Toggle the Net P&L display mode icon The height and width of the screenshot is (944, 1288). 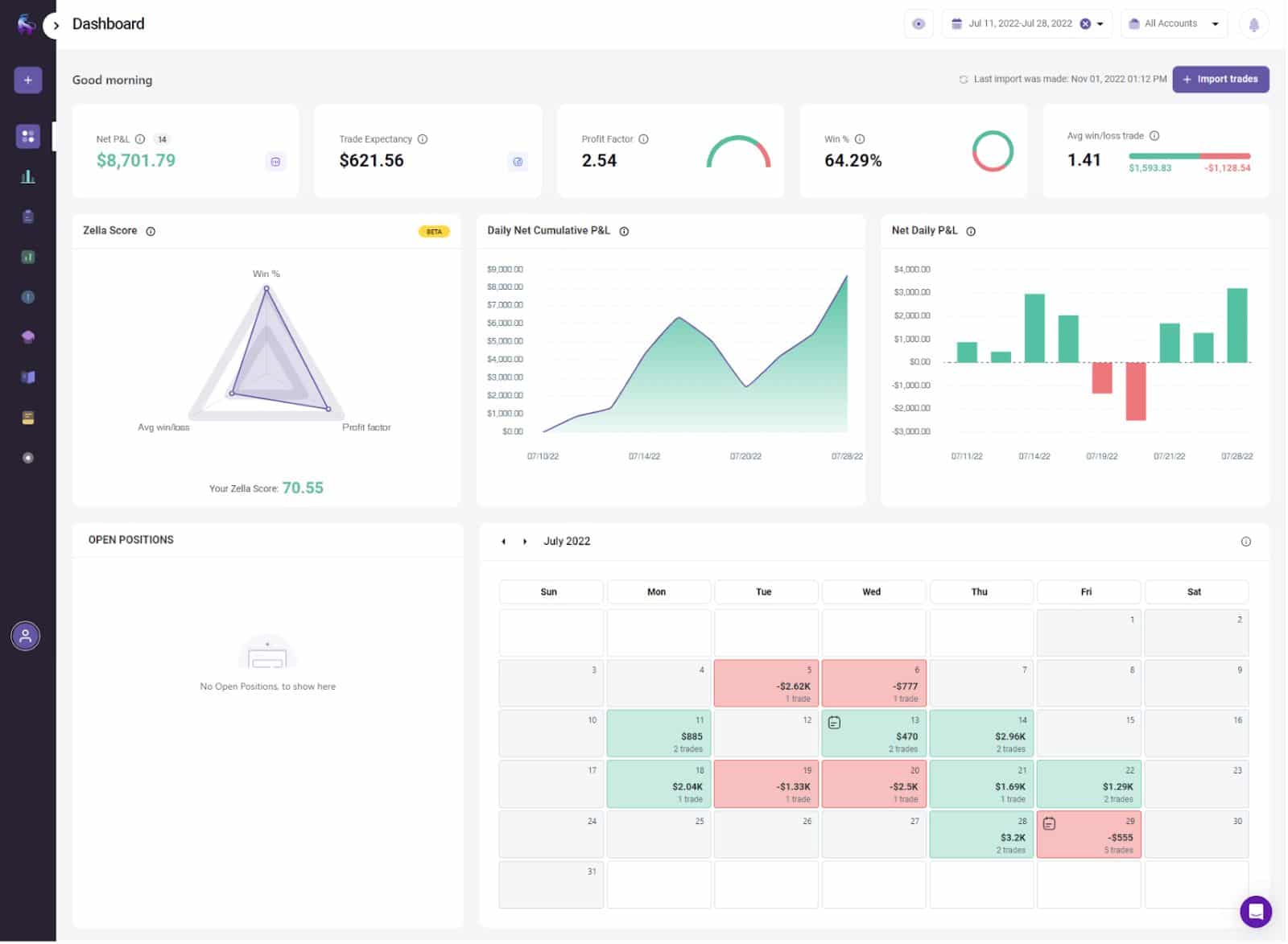(275, 163)
